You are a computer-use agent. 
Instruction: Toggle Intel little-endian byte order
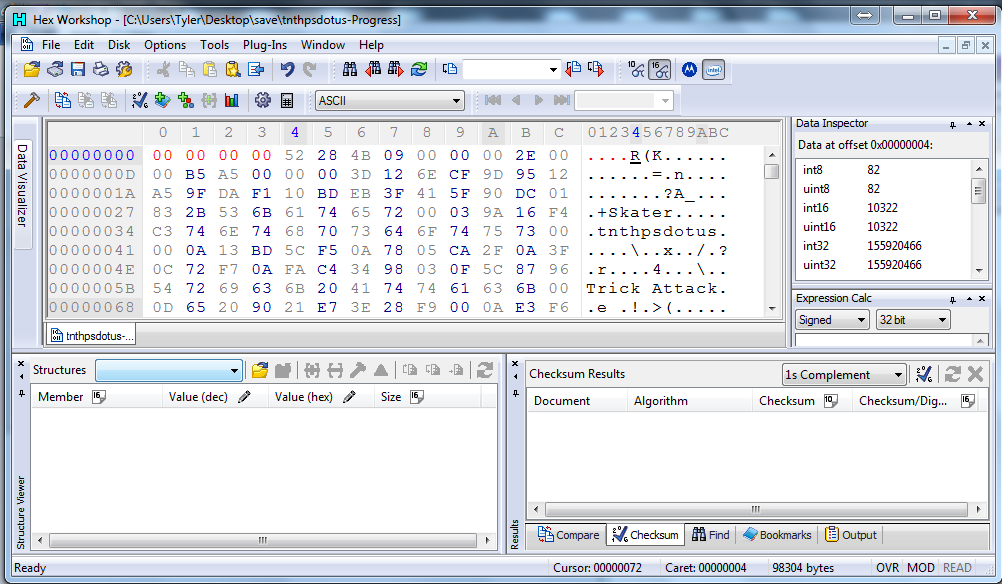click(x=713, y=69)
